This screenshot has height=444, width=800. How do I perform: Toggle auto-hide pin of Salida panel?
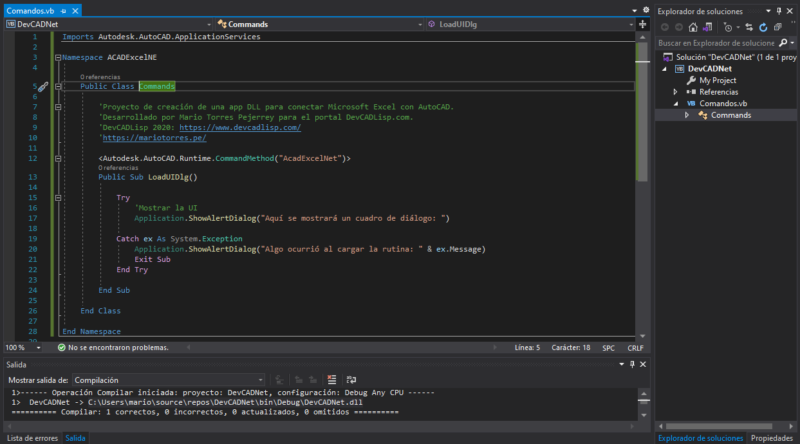632,364
